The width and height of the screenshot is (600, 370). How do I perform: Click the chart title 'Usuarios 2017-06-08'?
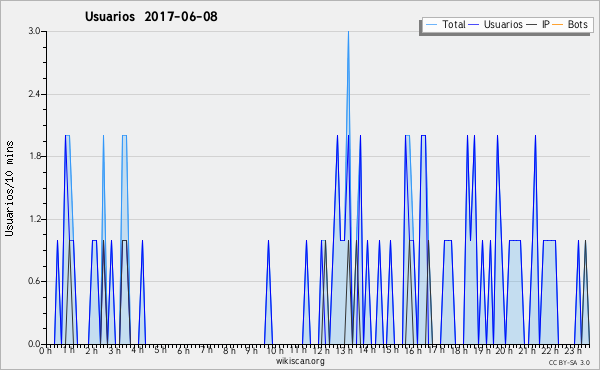(x=151, y=16)
